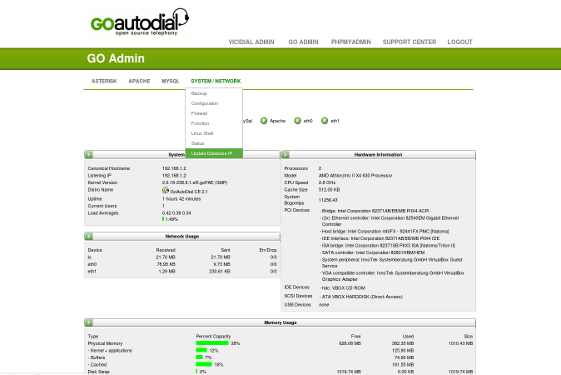Collapse the Network Usage panel arrow
The image size is (561, 375).
(x=89, y=237)
